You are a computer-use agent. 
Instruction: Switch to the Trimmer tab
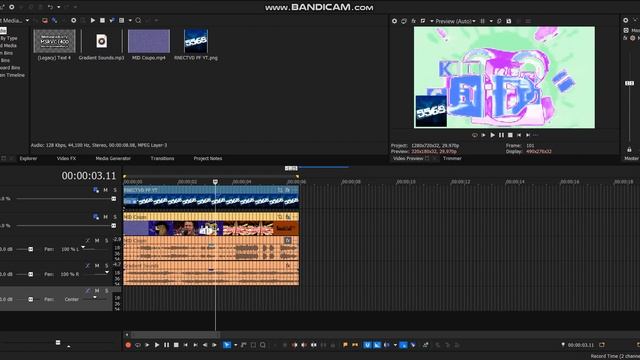[x=452, y=158]
